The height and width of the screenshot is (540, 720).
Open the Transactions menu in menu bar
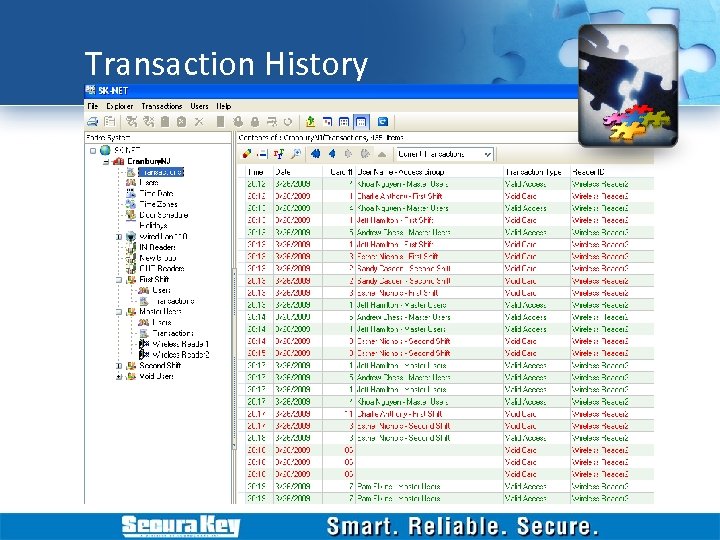click(162, 106)
